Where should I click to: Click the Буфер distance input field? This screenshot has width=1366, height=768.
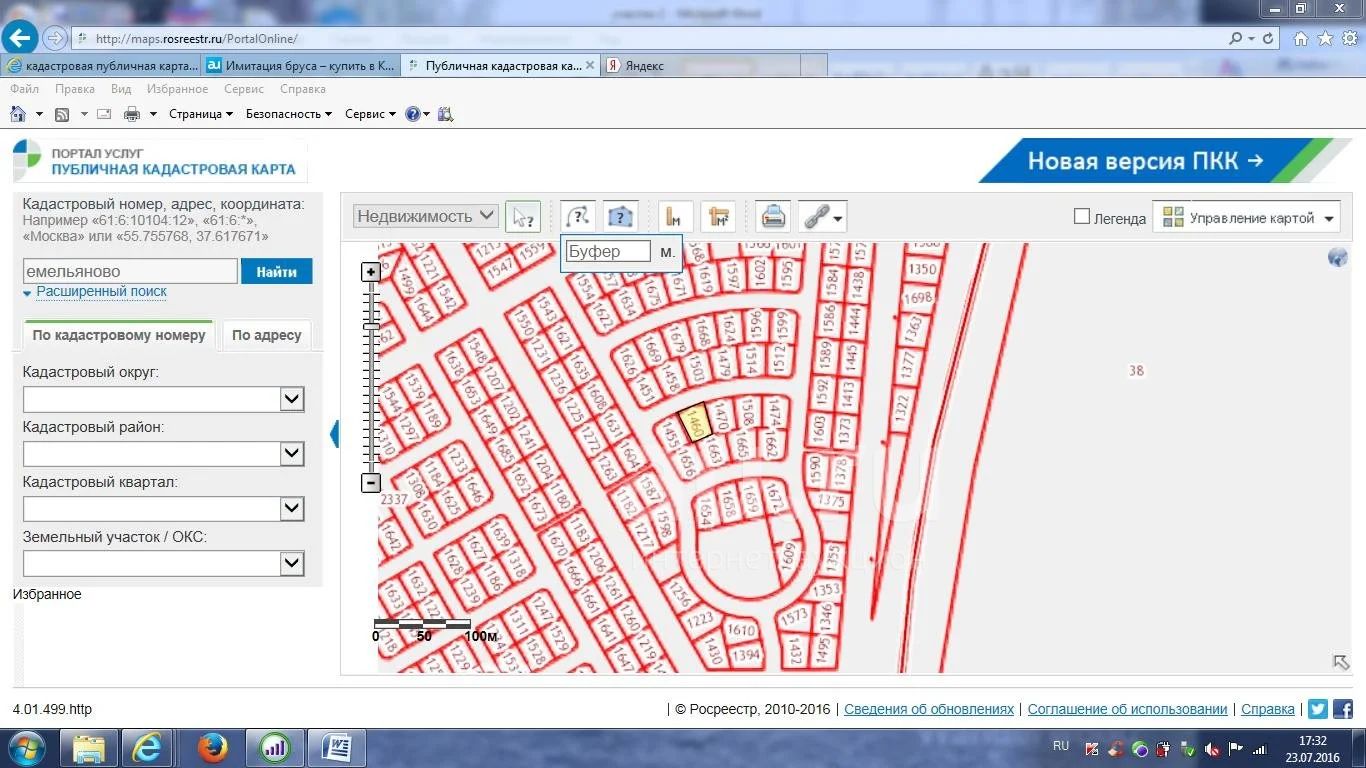pos(608,252)
